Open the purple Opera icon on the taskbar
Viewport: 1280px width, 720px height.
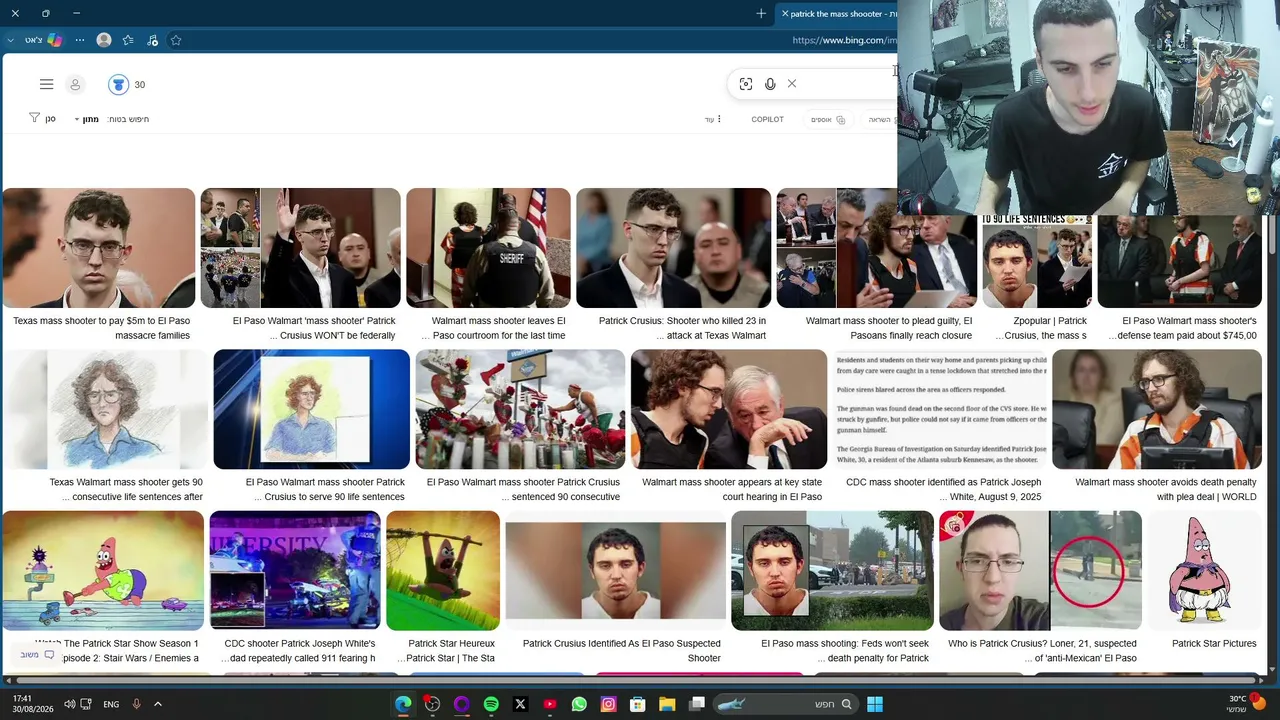(x=461, y=704)
